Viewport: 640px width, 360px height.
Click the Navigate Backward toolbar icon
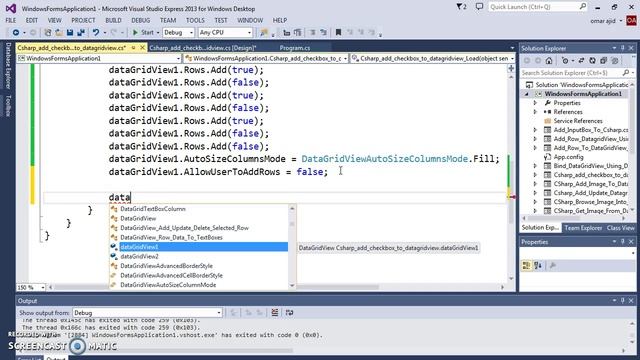click(x=16, y=32)
